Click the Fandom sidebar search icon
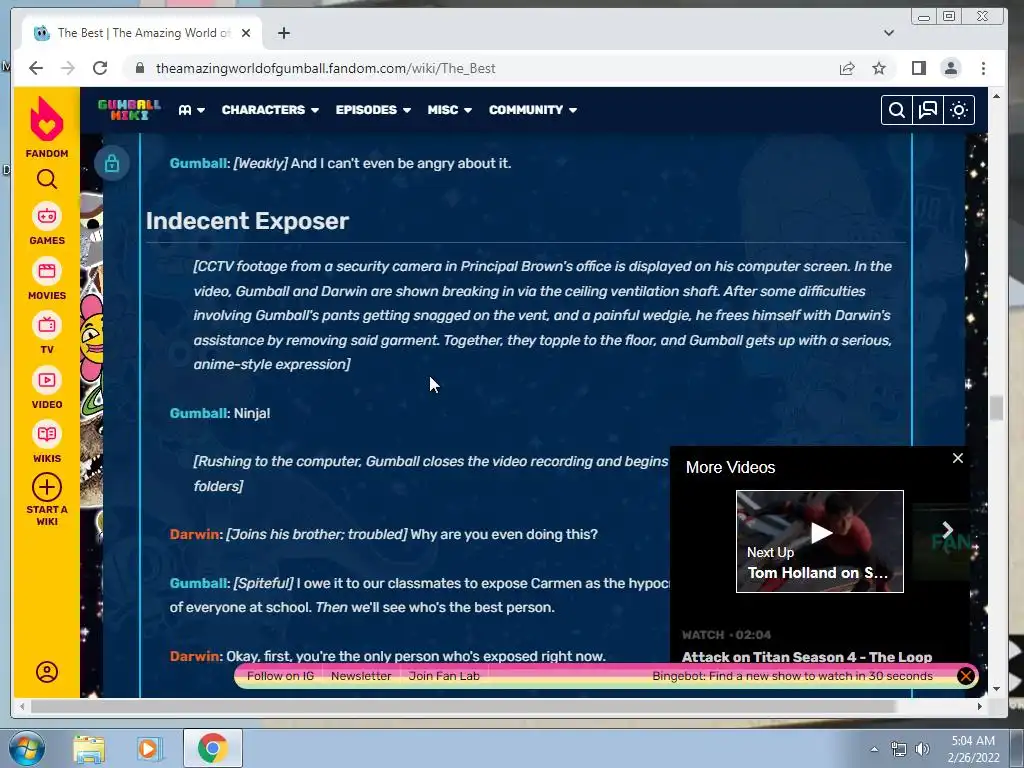Screen dimensions: 1024x768 point(46,178)
